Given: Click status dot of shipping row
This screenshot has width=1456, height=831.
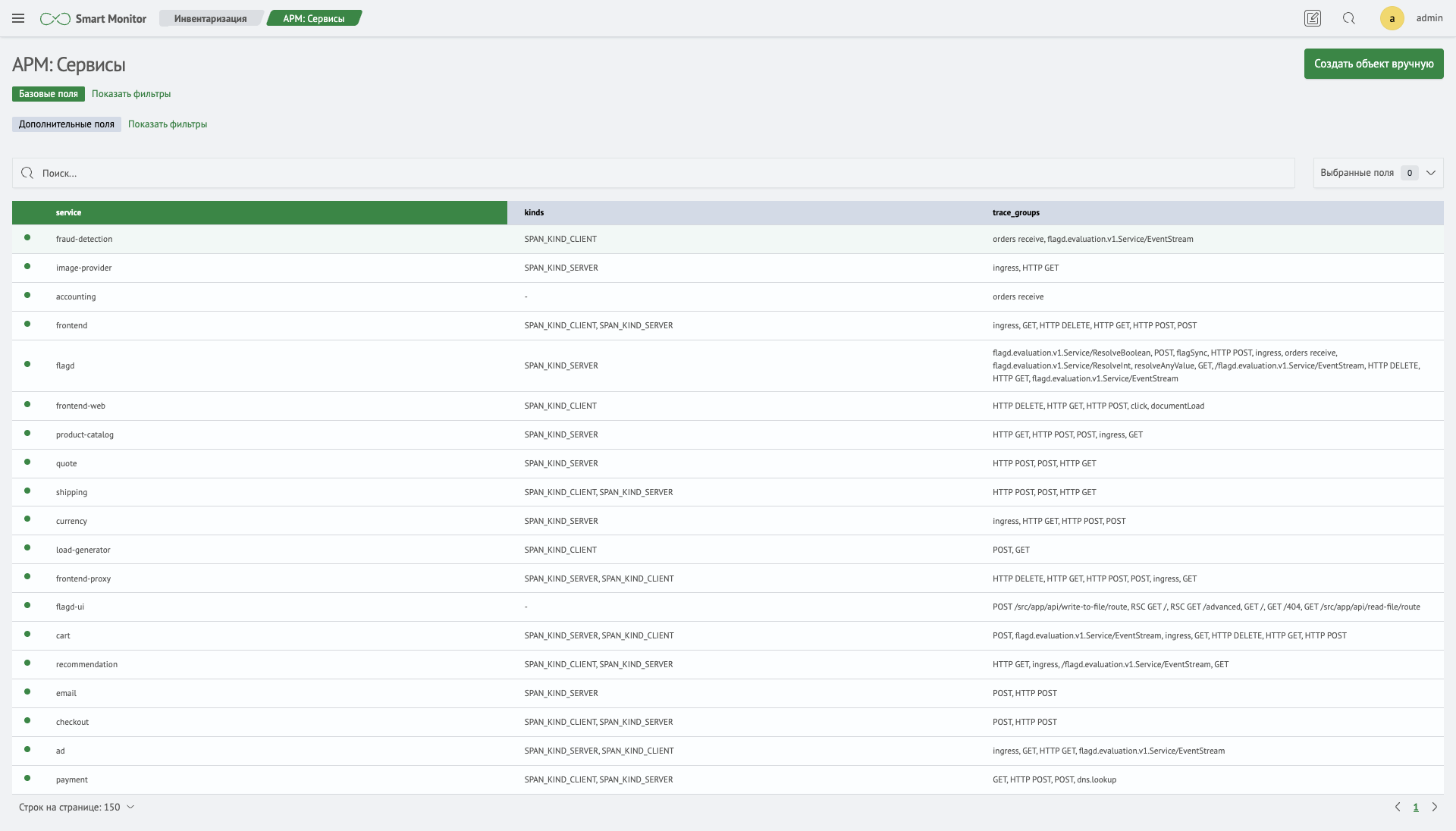Looking at the screenshot, I should (27, 491).
